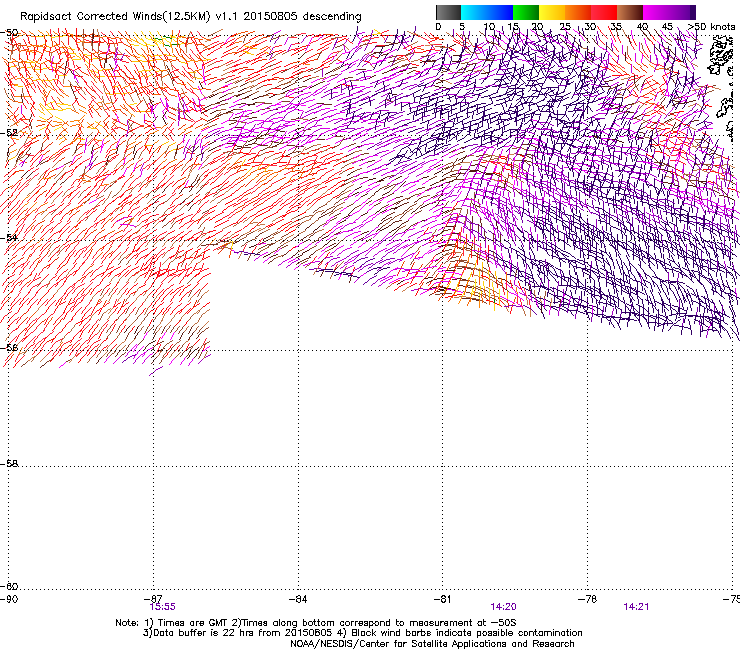Click the "40" label under the color bar

tap(642, 27)
